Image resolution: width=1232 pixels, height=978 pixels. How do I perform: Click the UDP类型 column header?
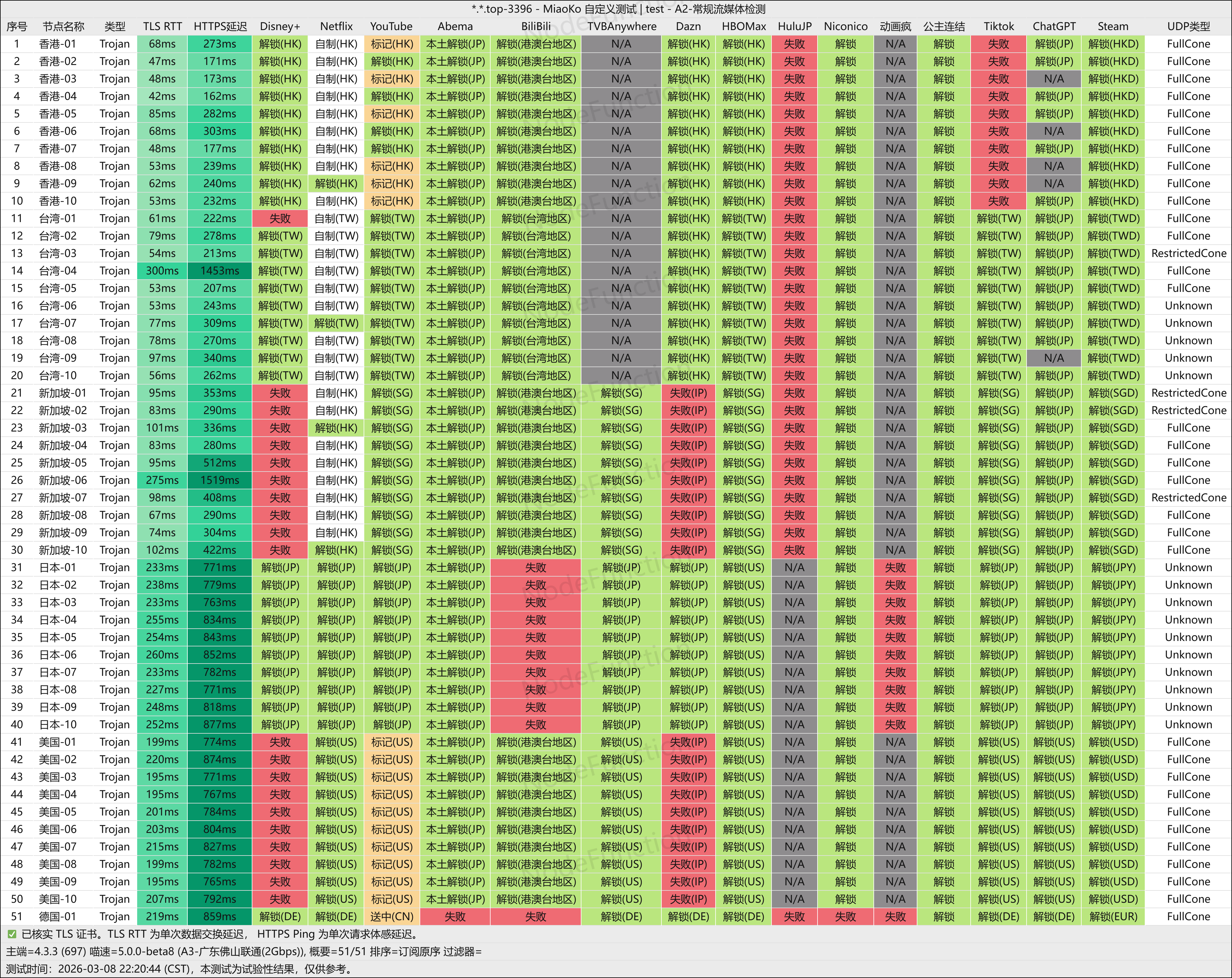pyautogui.click(x=1188, y=26)
